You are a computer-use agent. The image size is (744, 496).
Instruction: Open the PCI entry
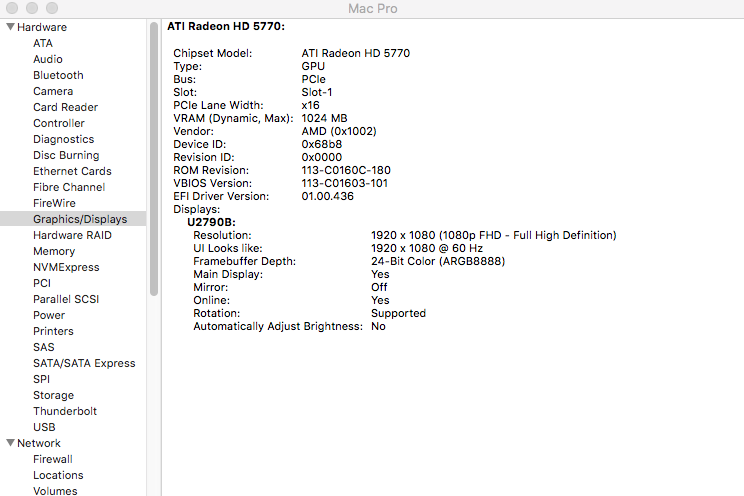(x=42, y=283)
